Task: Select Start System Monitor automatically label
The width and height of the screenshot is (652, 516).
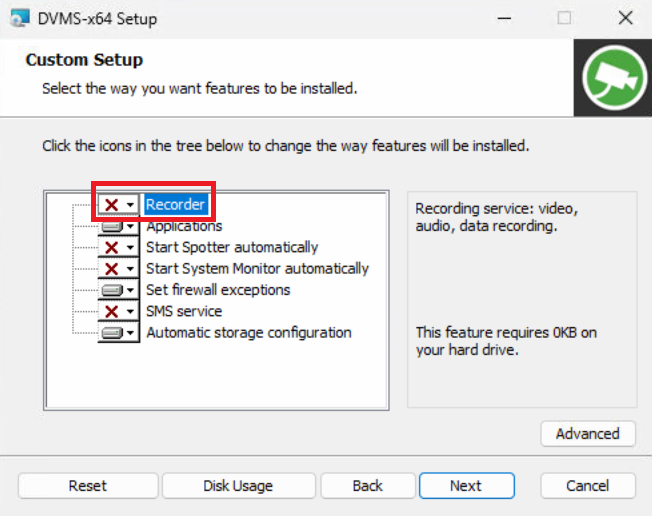Action: [257, 269]
